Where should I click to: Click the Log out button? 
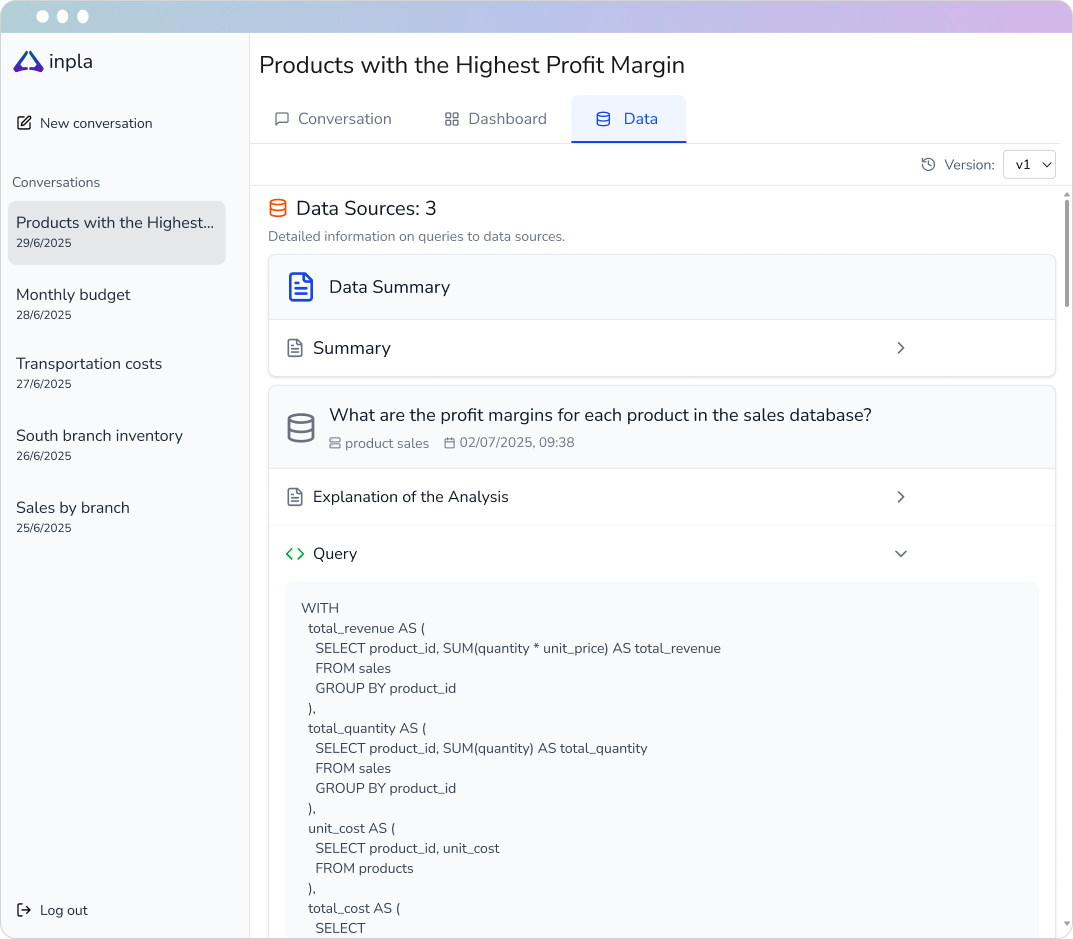(53, 910)
